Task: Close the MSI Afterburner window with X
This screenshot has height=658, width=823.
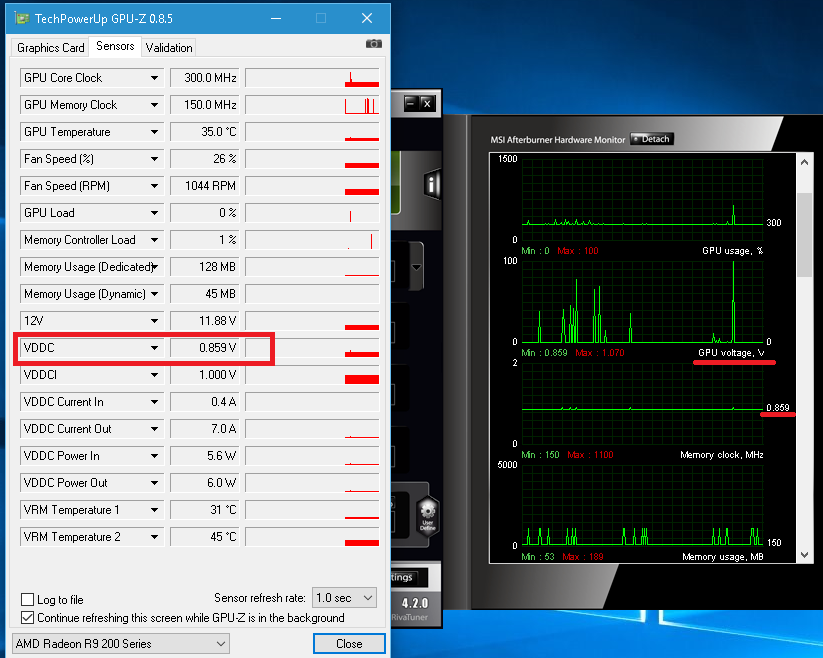Action: 427,103
